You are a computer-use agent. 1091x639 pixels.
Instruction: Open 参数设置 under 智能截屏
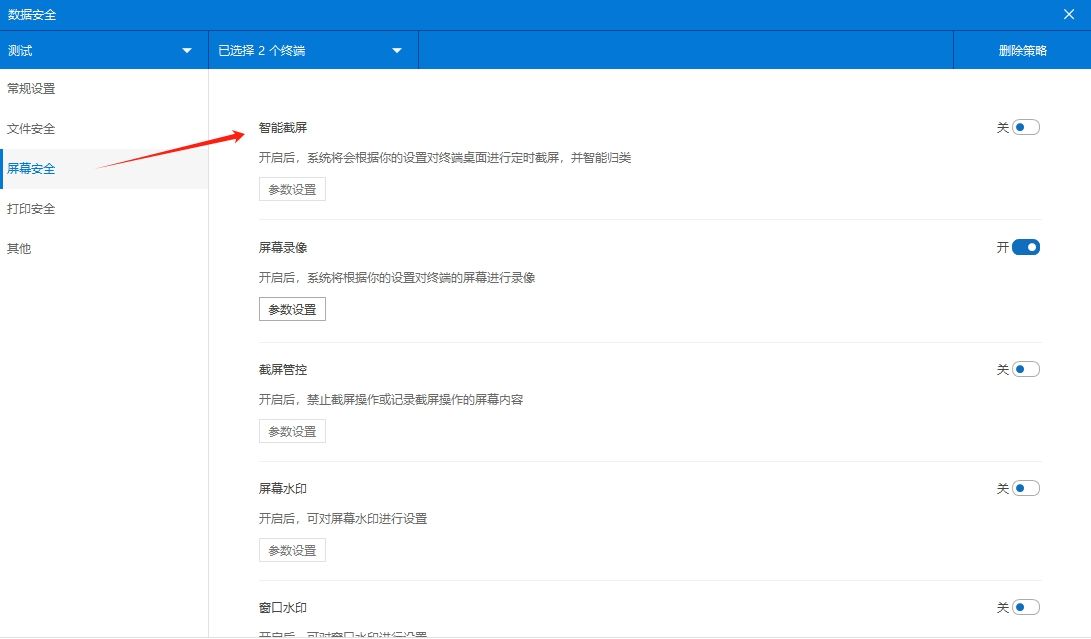click(x=292, y=189)
